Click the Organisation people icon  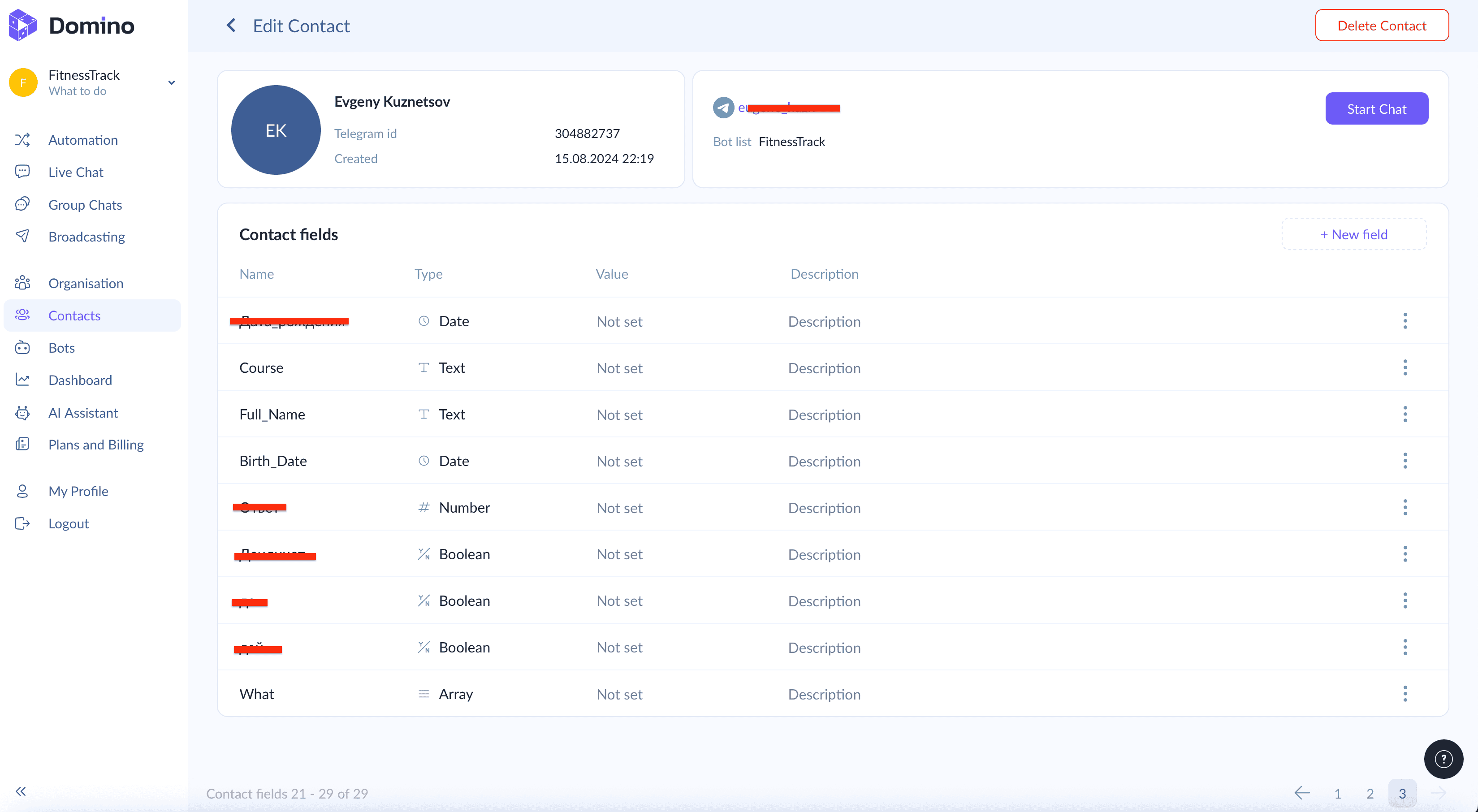point(22,283)
